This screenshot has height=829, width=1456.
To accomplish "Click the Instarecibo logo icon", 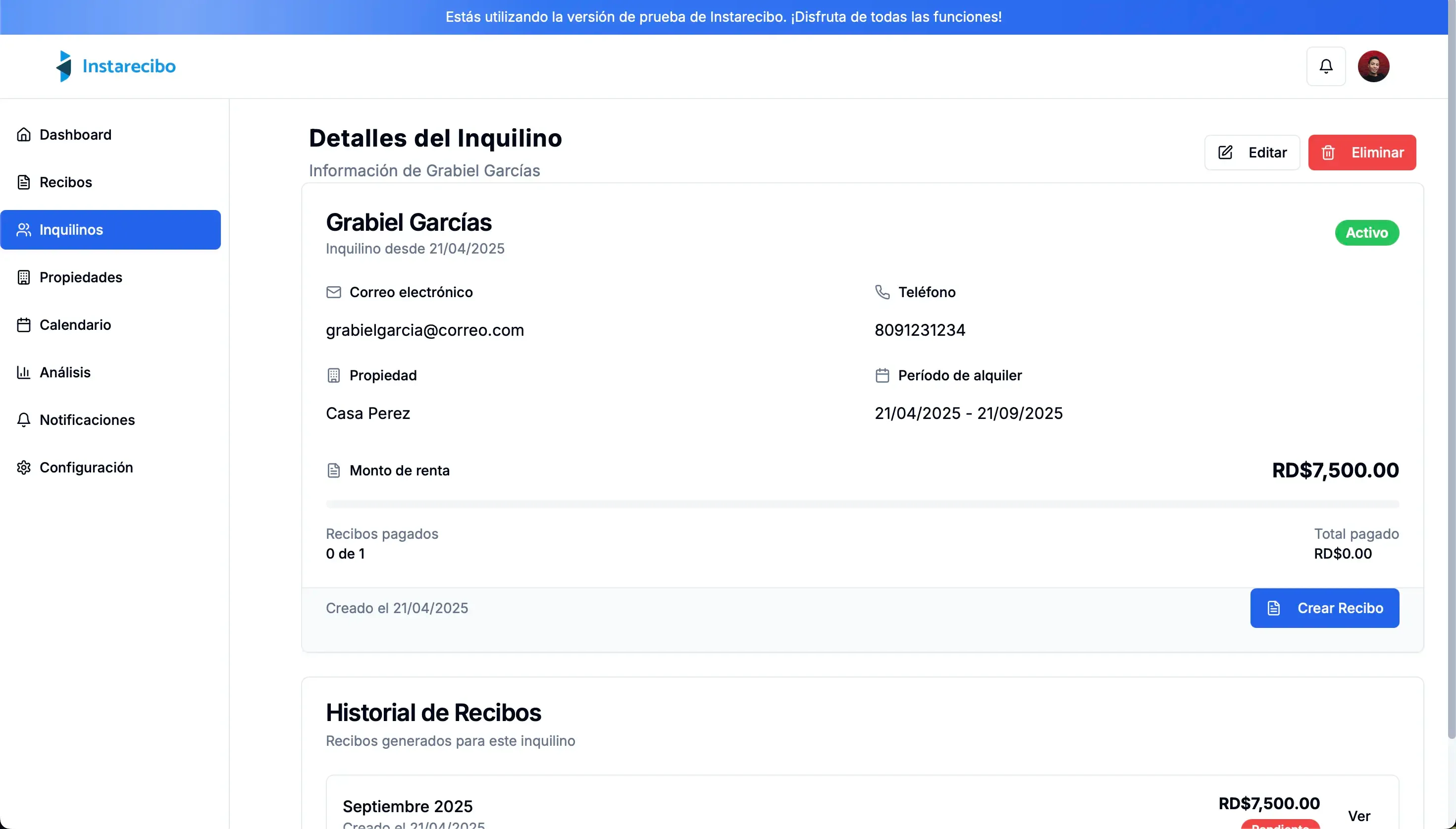I will click(64, 66).
